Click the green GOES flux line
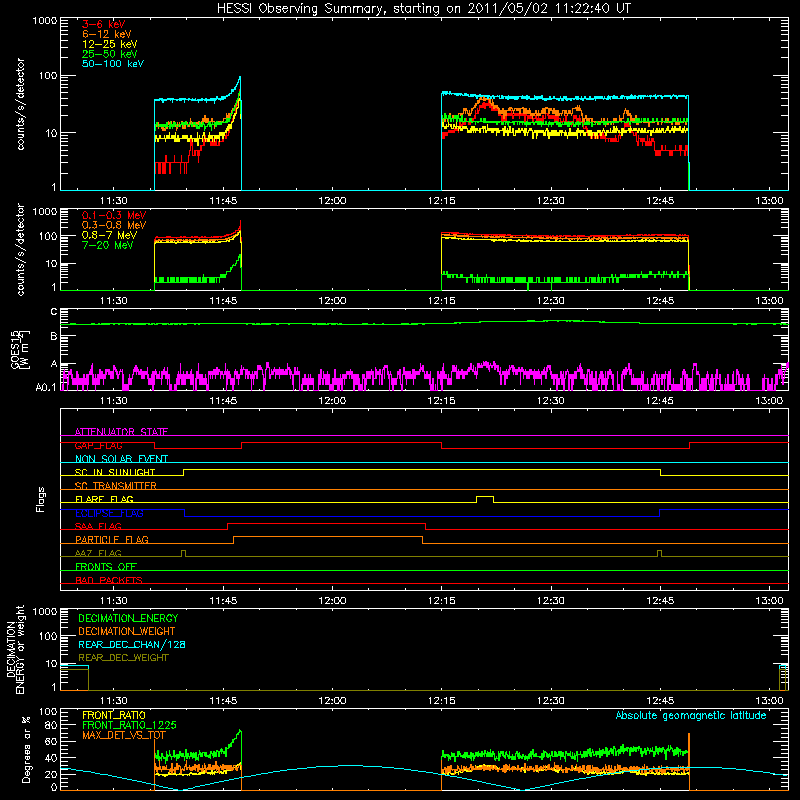This screenshot has height=800, width=800. [424, 323]
